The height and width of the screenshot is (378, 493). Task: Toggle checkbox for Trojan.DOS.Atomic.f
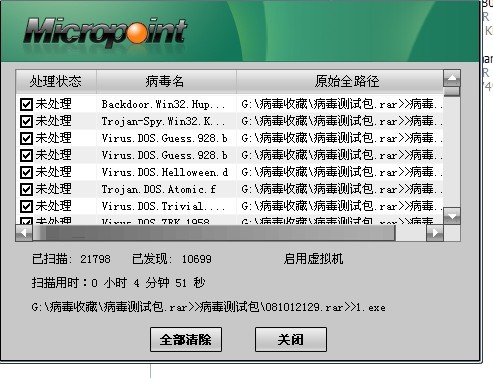(26, 189)
